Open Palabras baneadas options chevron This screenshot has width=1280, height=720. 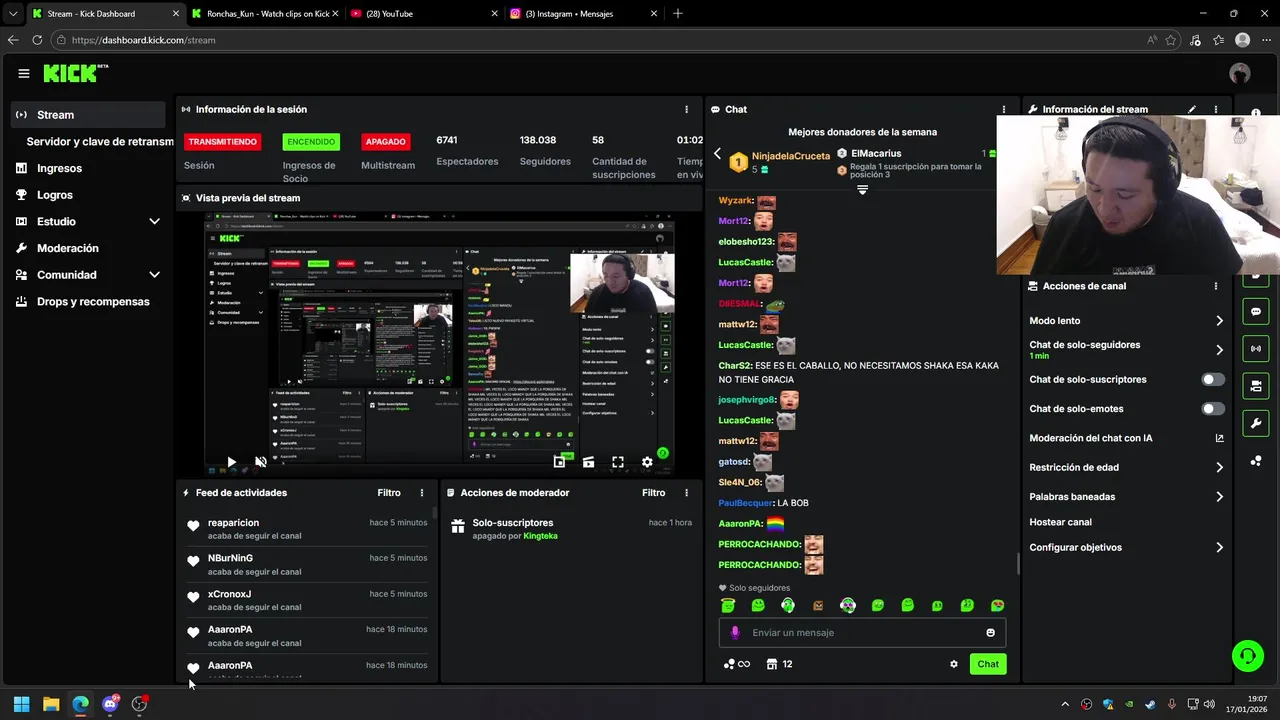1219,497
